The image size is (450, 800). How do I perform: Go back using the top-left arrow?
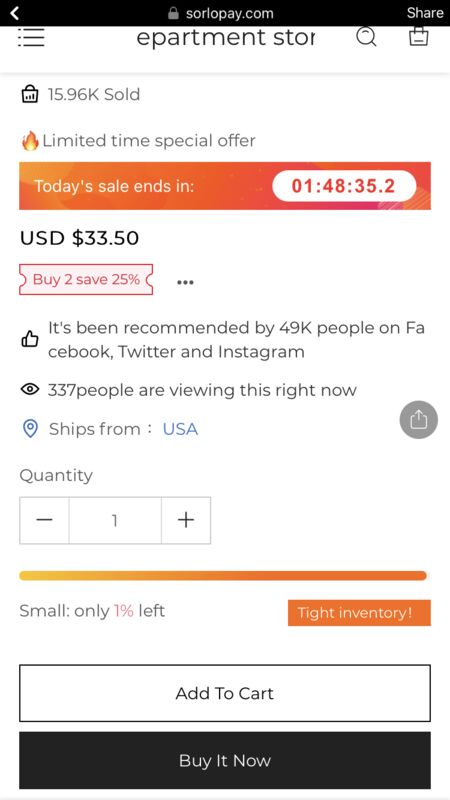point(15,13)
